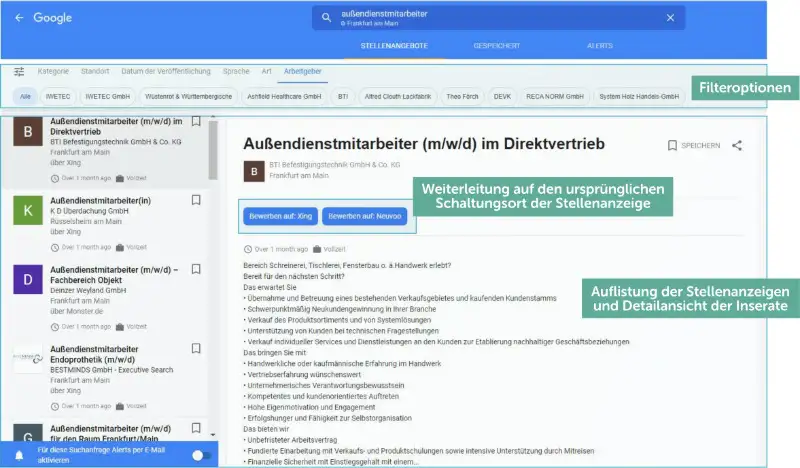This screenshot has height=468, width=800.
Task: Click the share icon in job detail
Action: pyautogui.click(x=737, y=145)
